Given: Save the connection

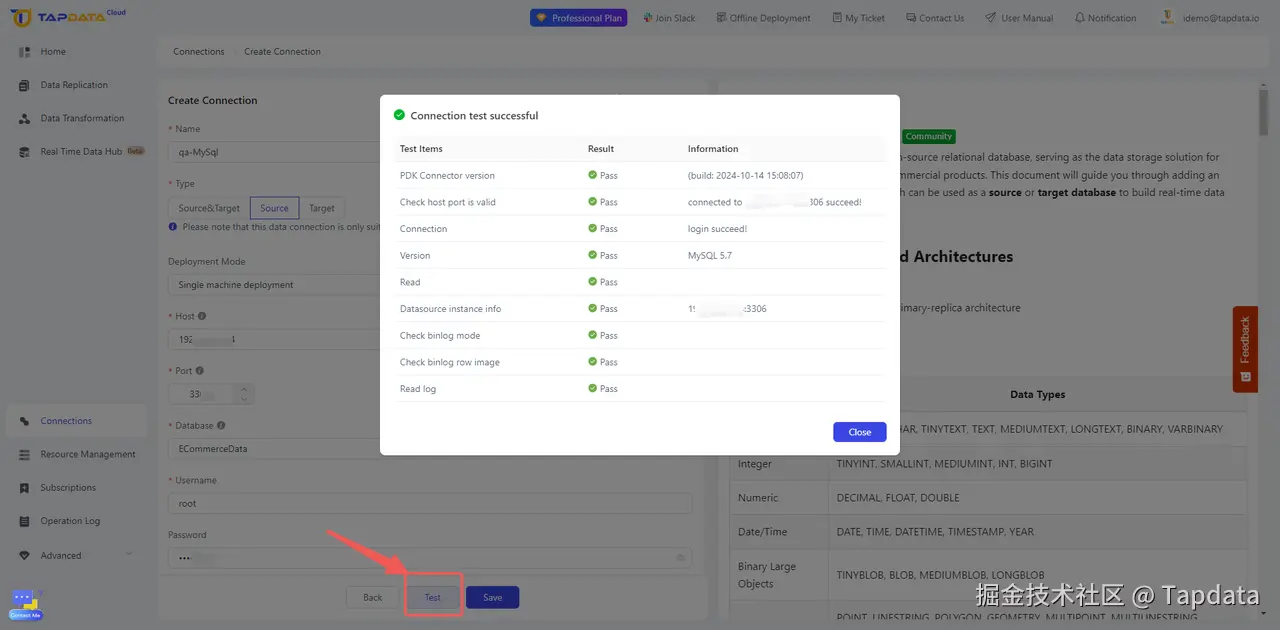Looking at the screenshot, I should point(492,598).
